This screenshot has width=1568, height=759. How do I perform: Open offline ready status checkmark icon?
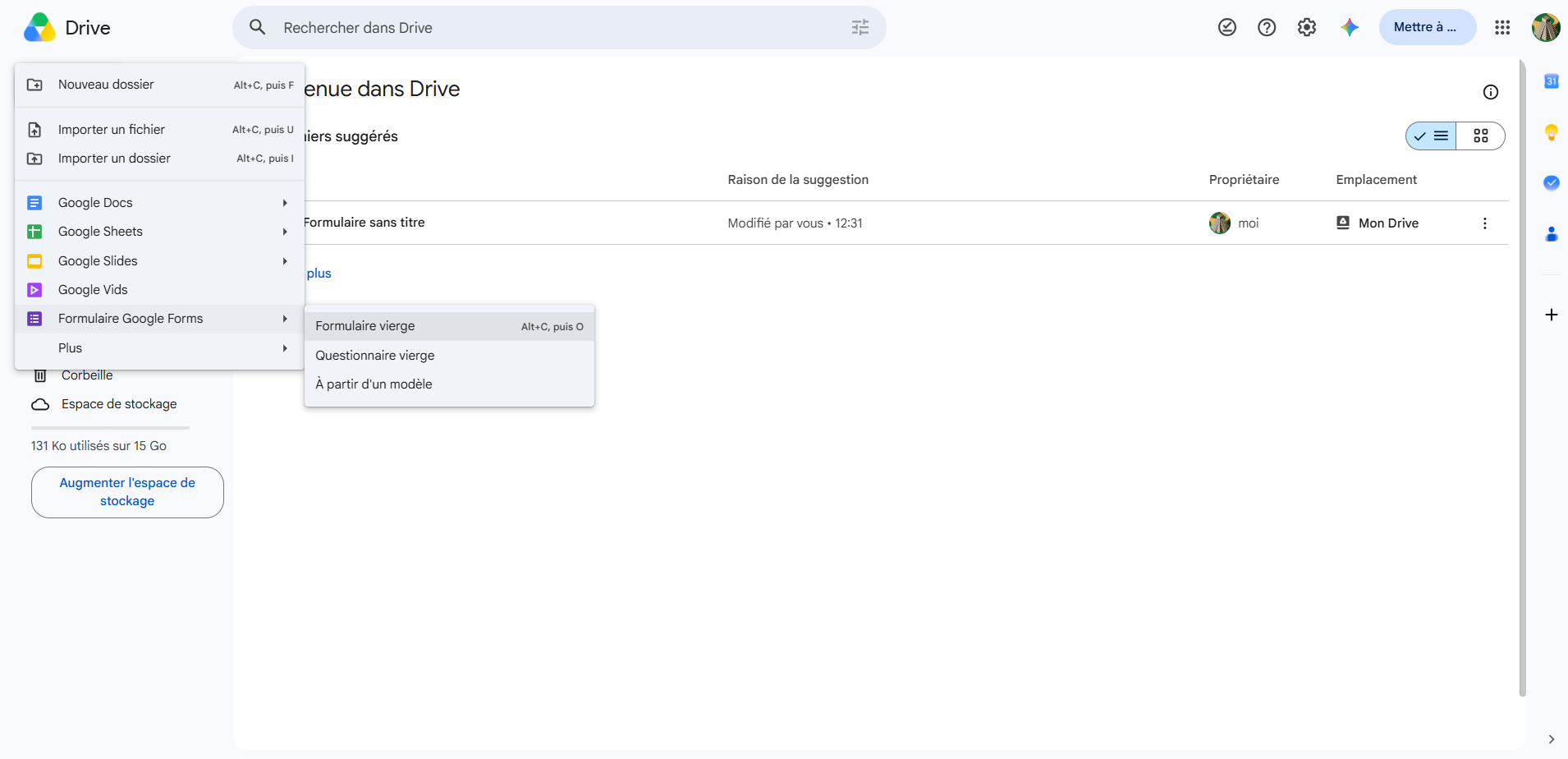point(1227,27)
